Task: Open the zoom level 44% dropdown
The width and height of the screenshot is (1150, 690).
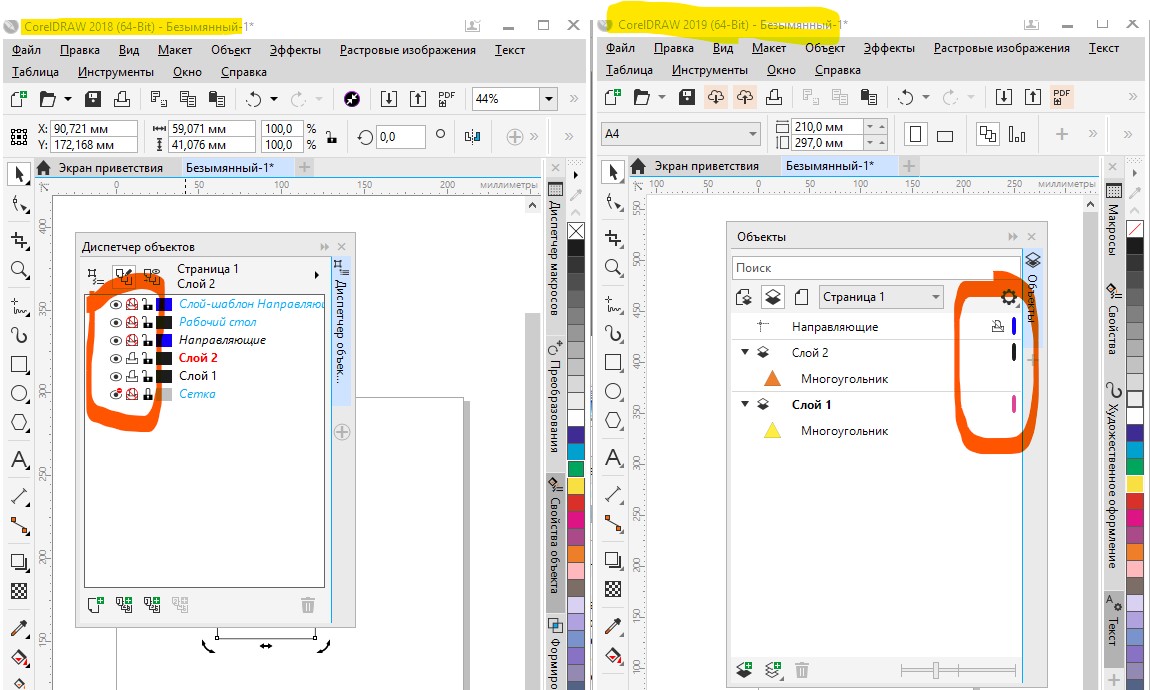Action: coord(549,98)
